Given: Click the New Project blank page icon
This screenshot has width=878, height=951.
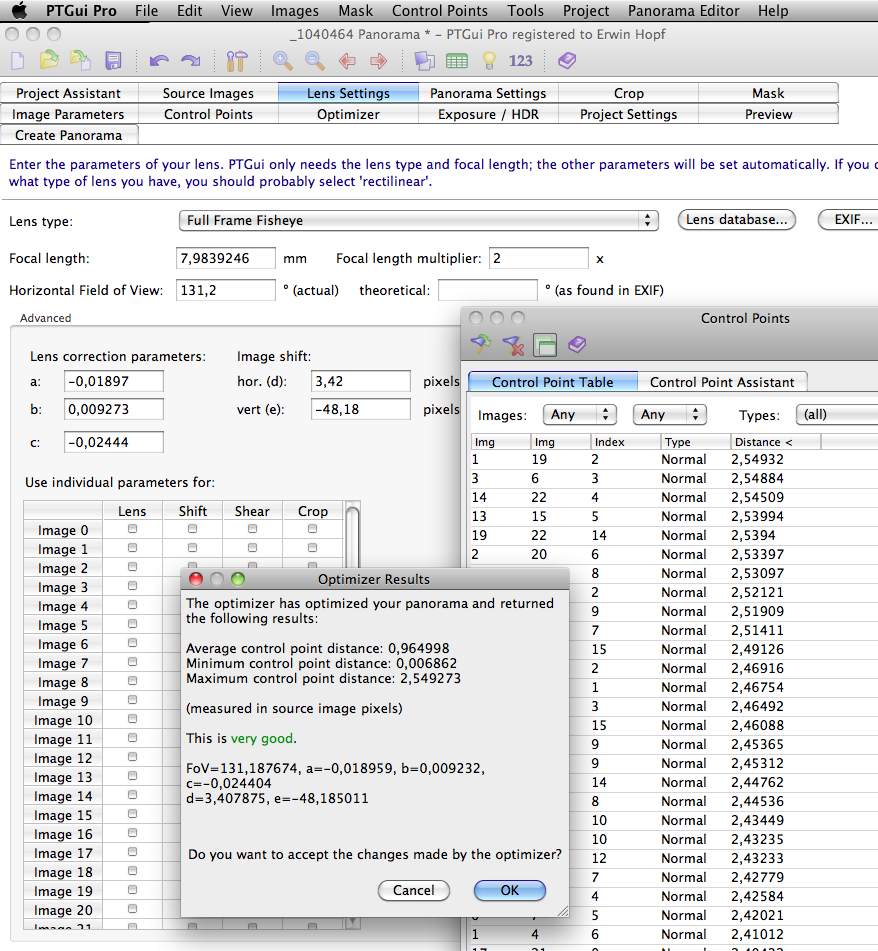Looking at the screenshot, I should [18, 61].
